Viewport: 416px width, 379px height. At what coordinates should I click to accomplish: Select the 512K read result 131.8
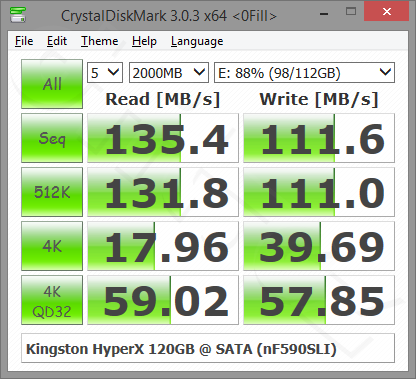(x=163, y=192)
